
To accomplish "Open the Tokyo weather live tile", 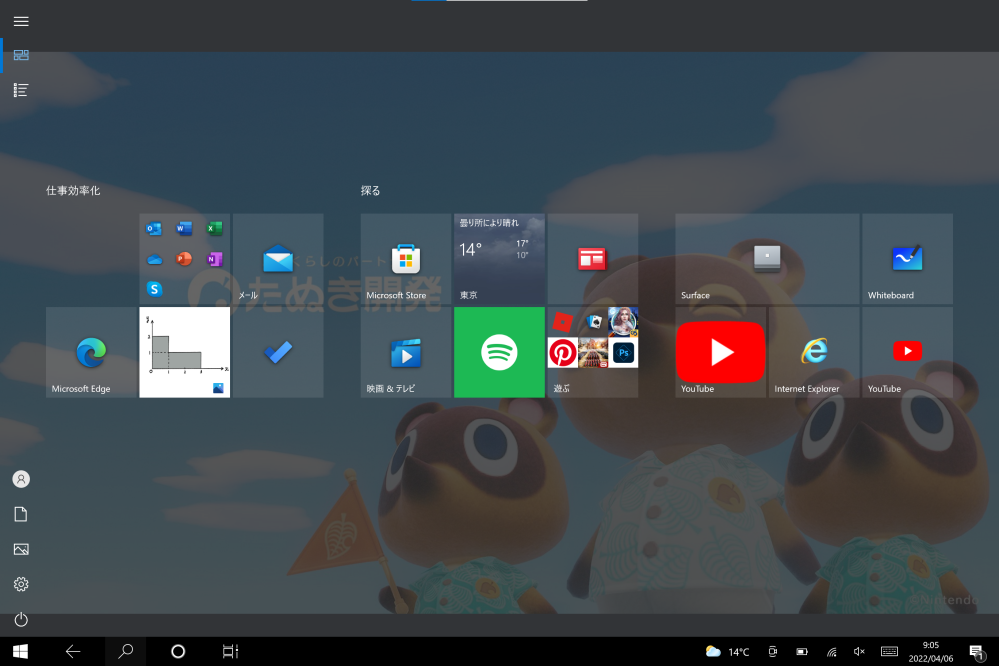I will 499,259.
